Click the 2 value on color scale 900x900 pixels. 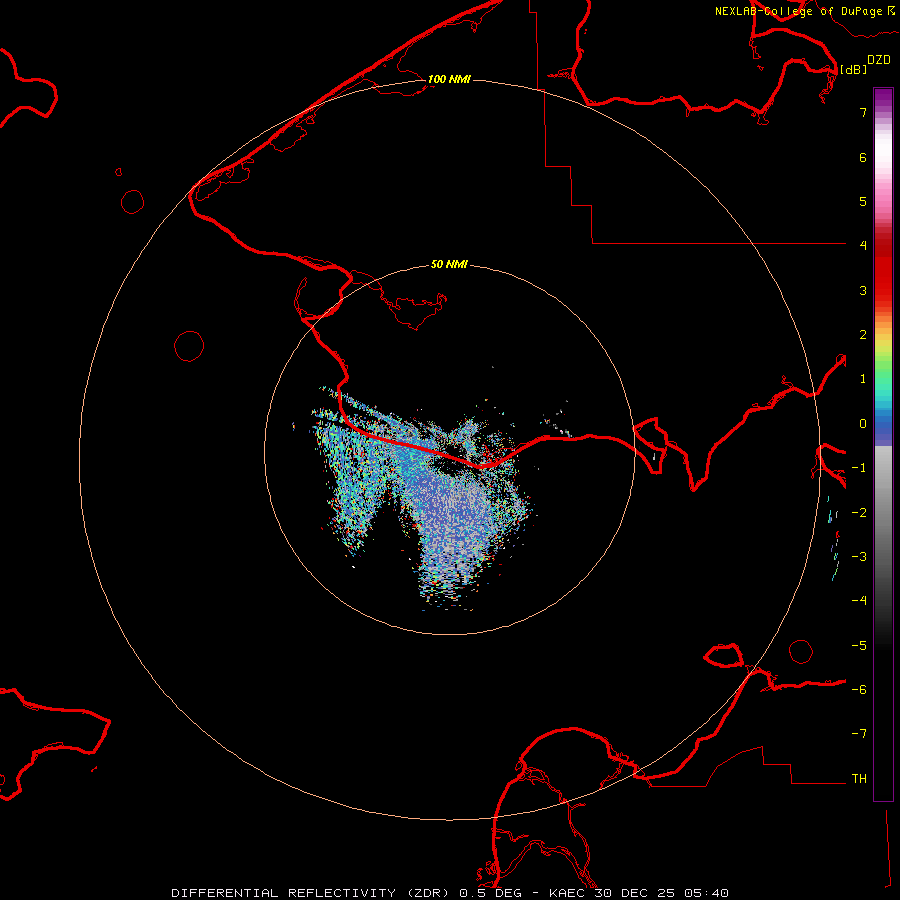tap(863, 335)
